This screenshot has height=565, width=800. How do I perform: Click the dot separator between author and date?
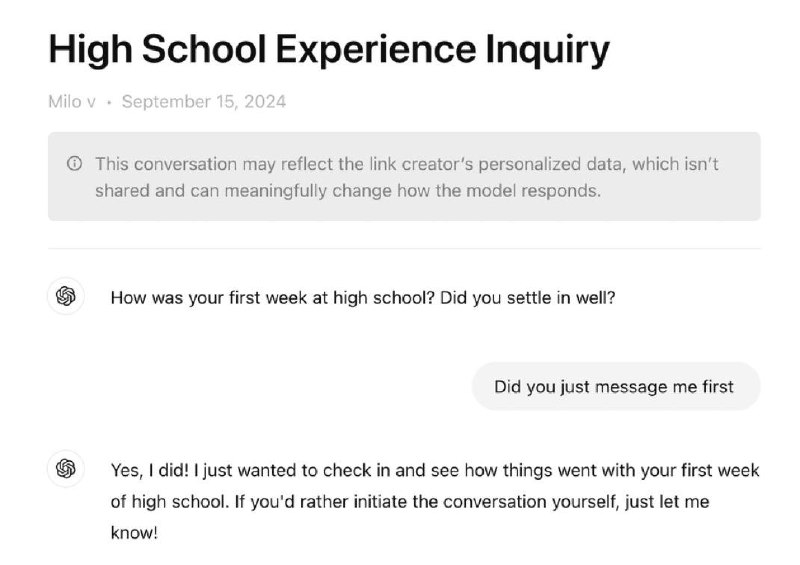[x=109, y=102]
